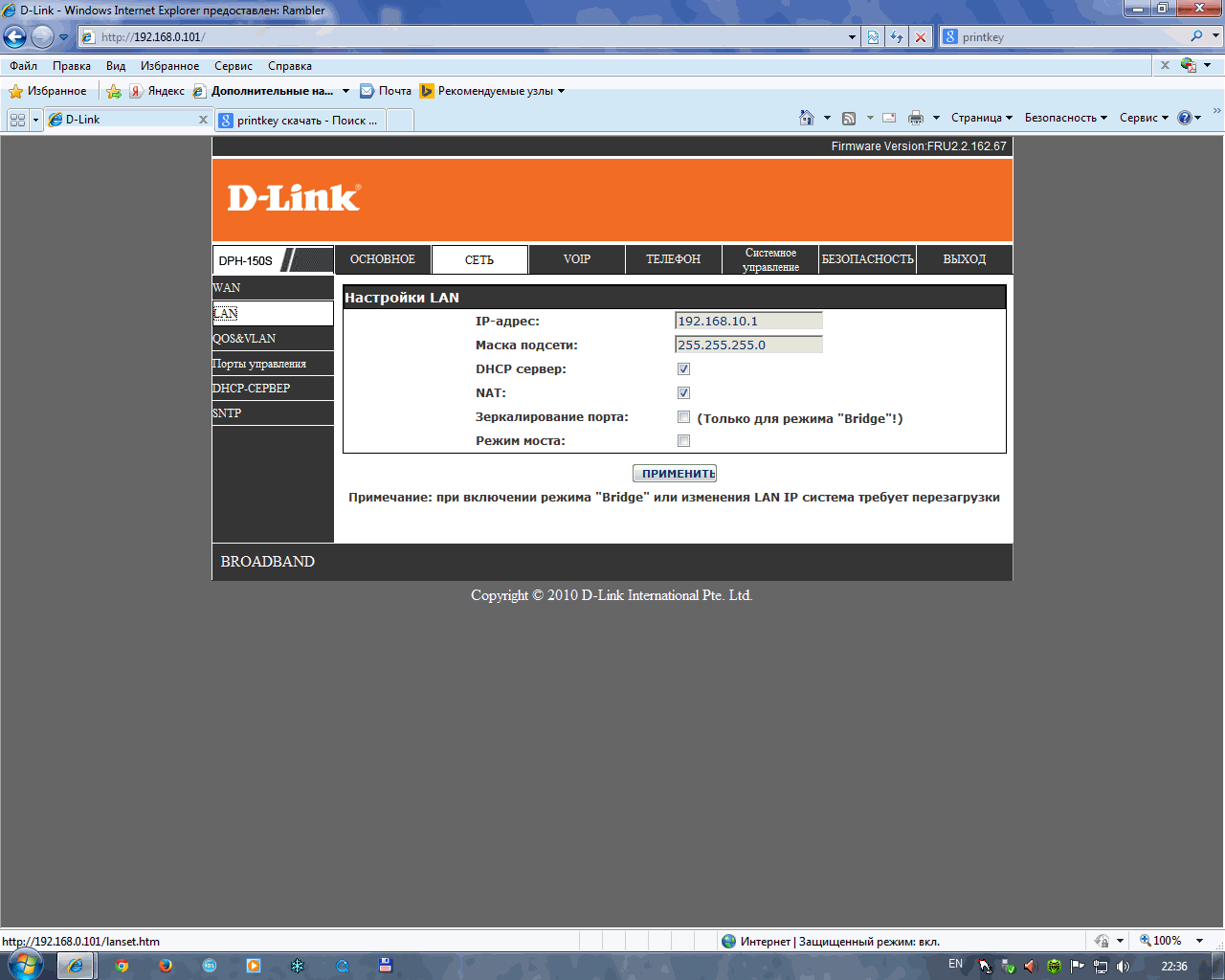Click the IP-адрес input field

pos(748,321)
